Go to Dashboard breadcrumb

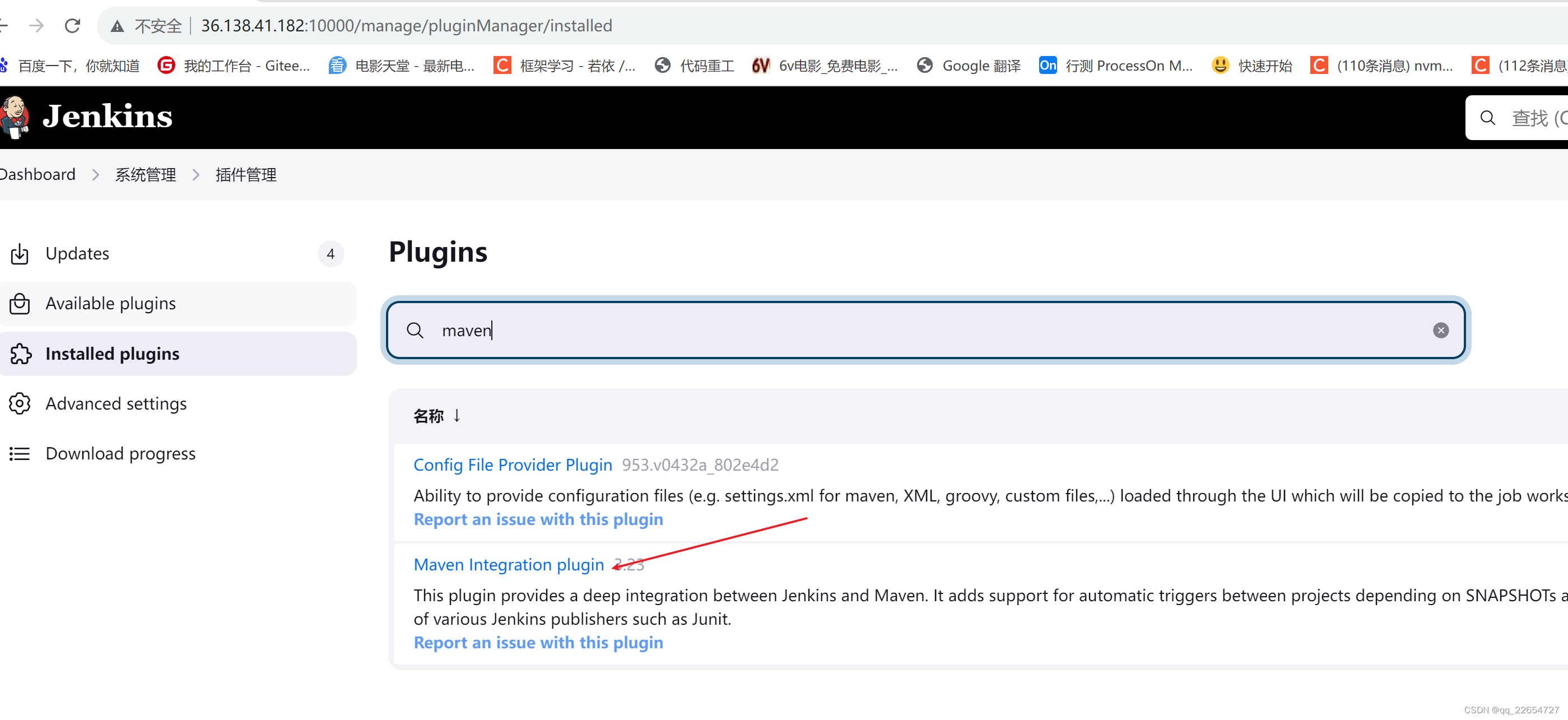pos(38,175)
